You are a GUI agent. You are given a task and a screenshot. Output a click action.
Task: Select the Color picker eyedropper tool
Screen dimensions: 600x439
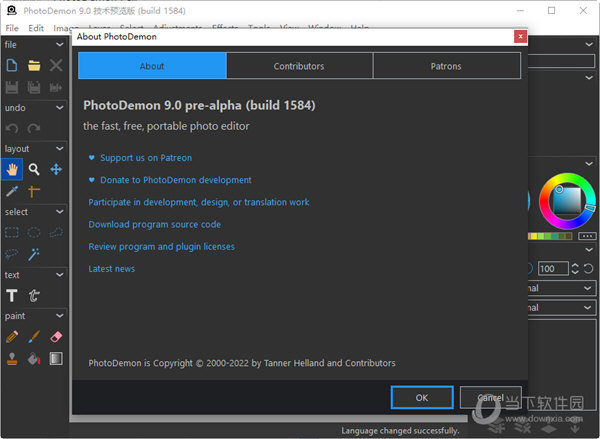[x=12, y=191]
